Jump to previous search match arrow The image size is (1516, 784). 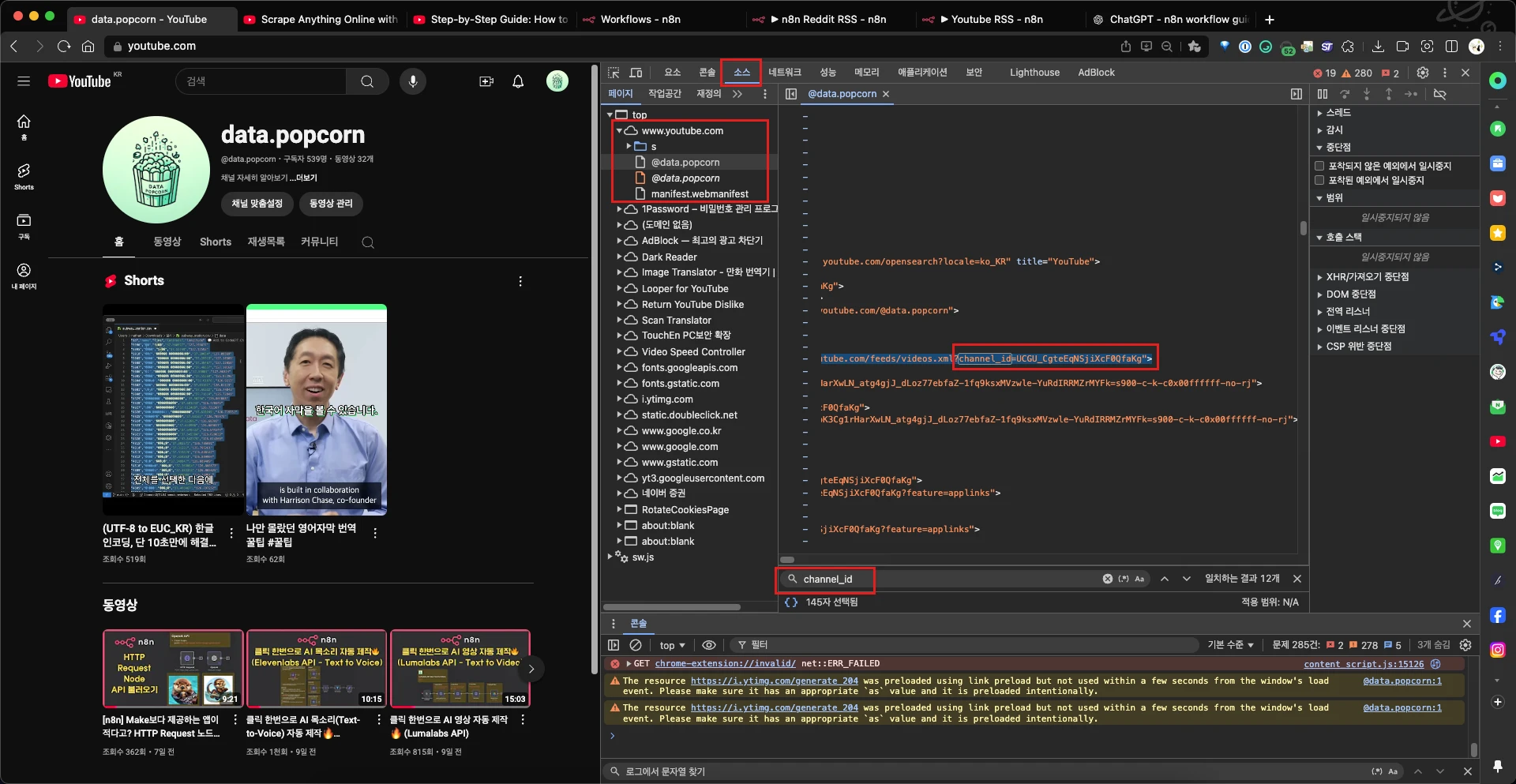[x=1165, y=579]
